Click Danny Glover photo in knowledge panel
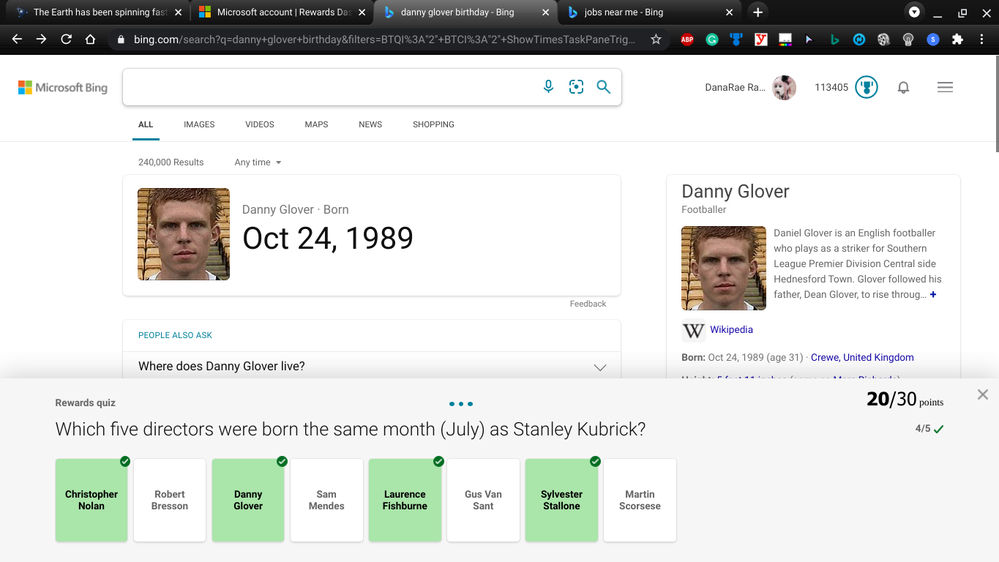999x562 pixels. (x=724, y=268)
